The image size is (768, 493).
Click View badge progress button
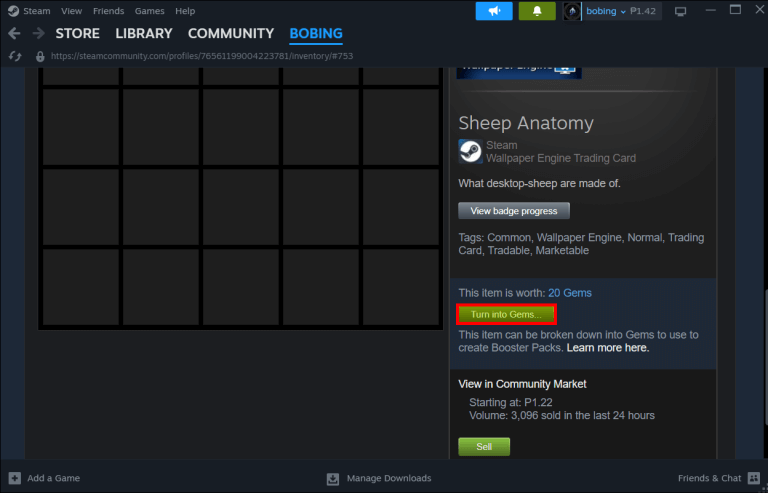pos(514,211)
